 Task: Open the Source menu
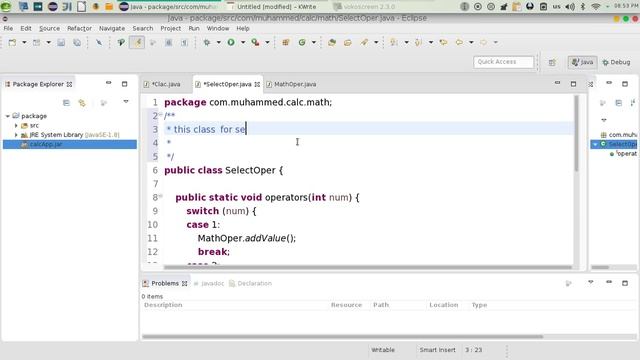49,29
